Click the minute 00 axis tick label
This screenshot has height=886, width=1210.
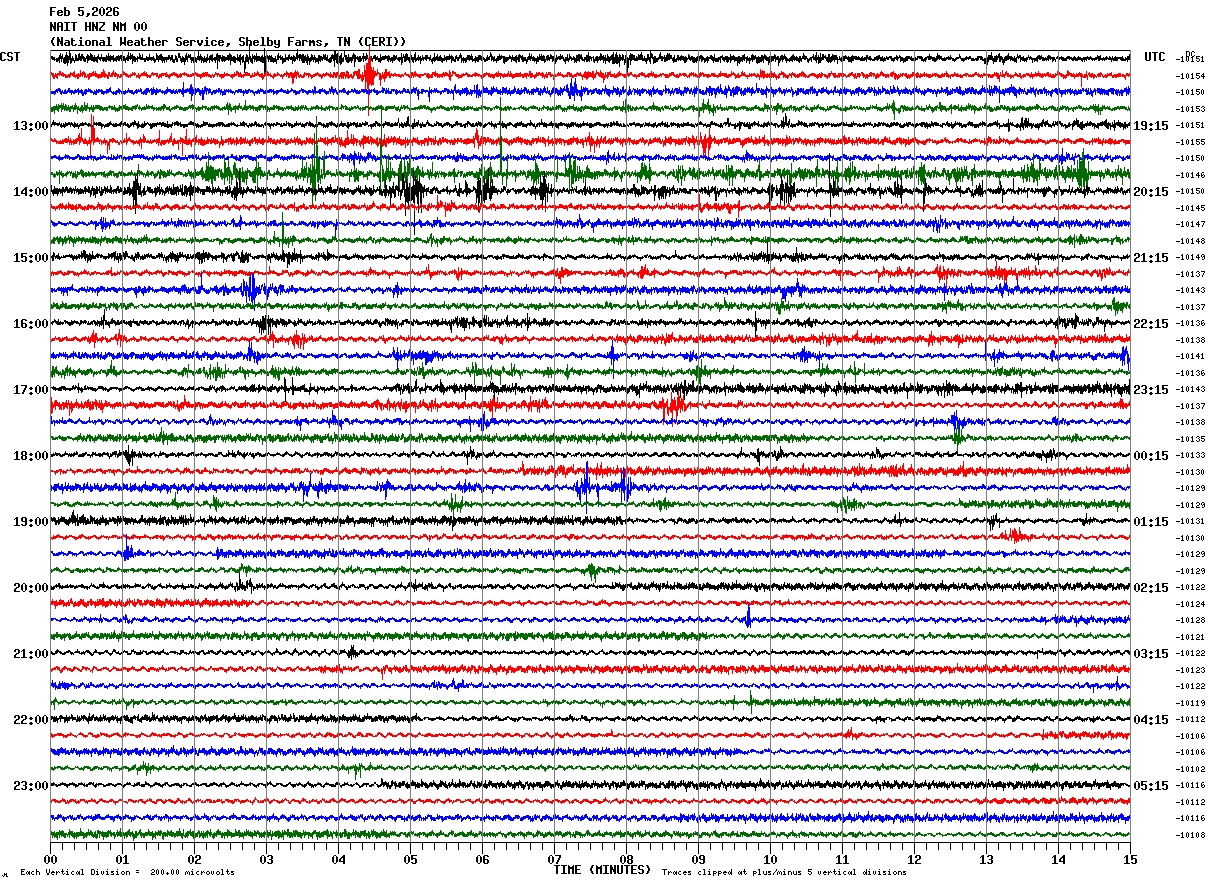(x=50, y=859)
